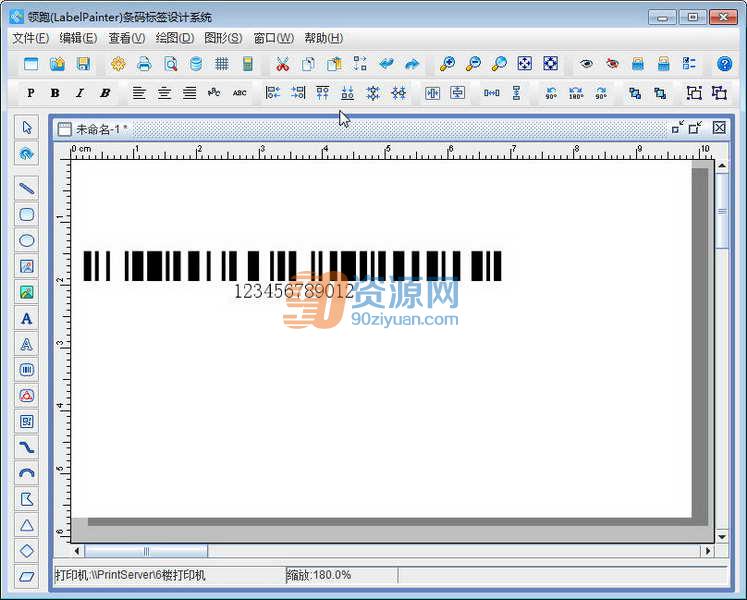Image resolution: width=747 pixels, height=600 pixels.
Task: Open the 绘图(D) menu
Action: (x=175, y=38)
